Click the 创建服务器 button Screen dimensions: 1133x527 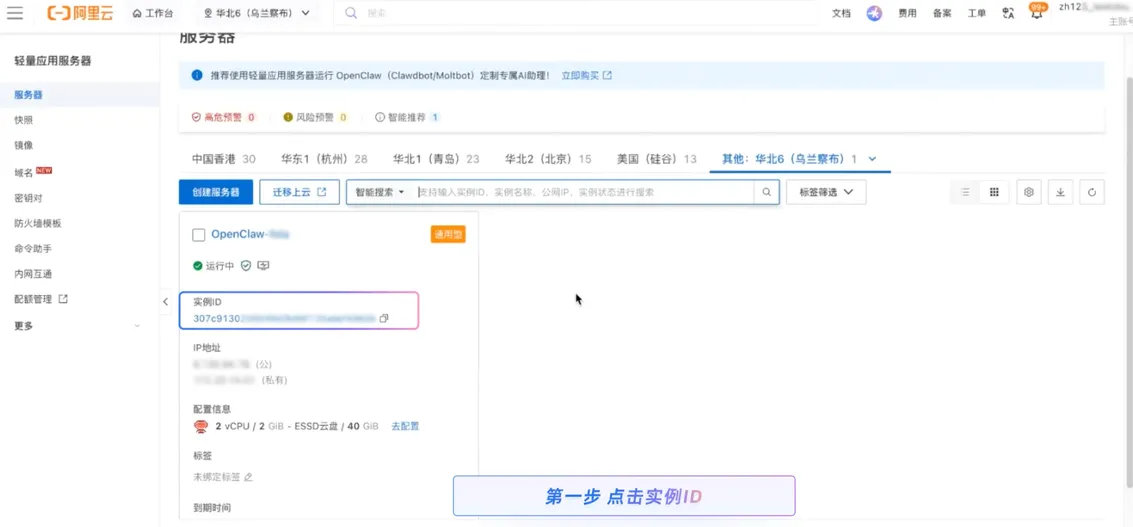tap(216, 192)
